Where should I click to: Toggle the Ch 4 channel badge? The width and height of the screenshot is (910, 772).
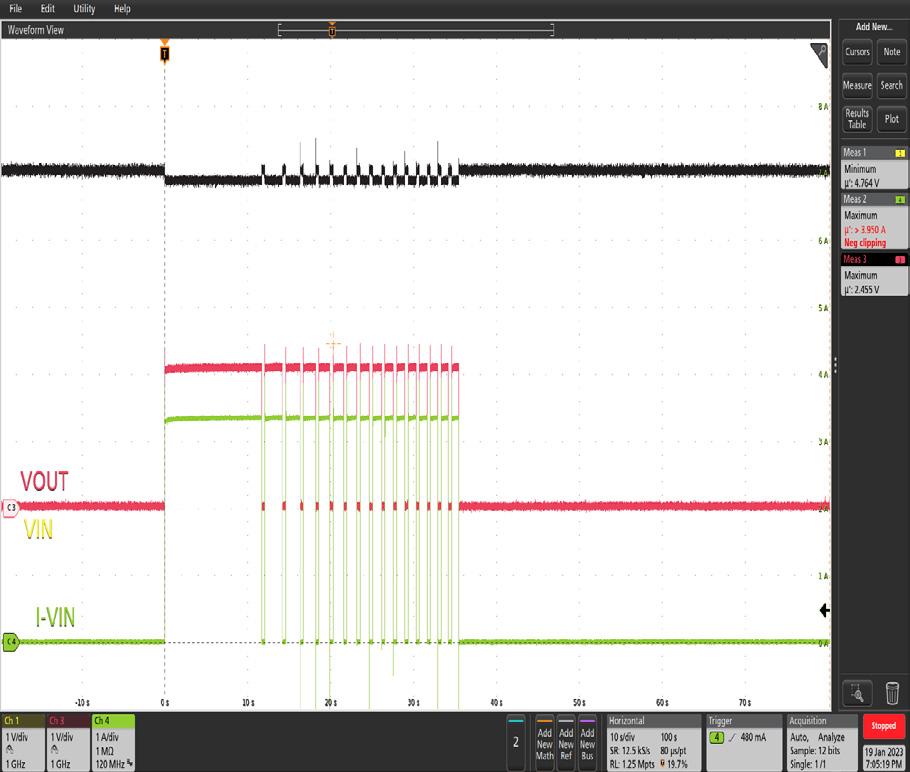(112, 742)
